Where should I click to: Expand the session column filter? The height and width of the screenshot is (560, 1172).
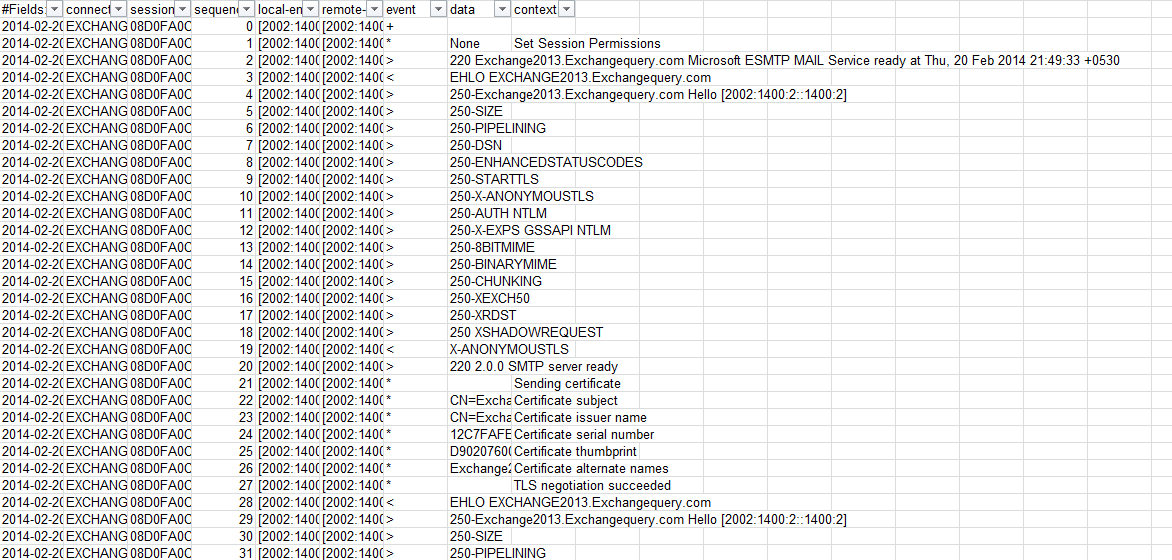tap(183, 9)
